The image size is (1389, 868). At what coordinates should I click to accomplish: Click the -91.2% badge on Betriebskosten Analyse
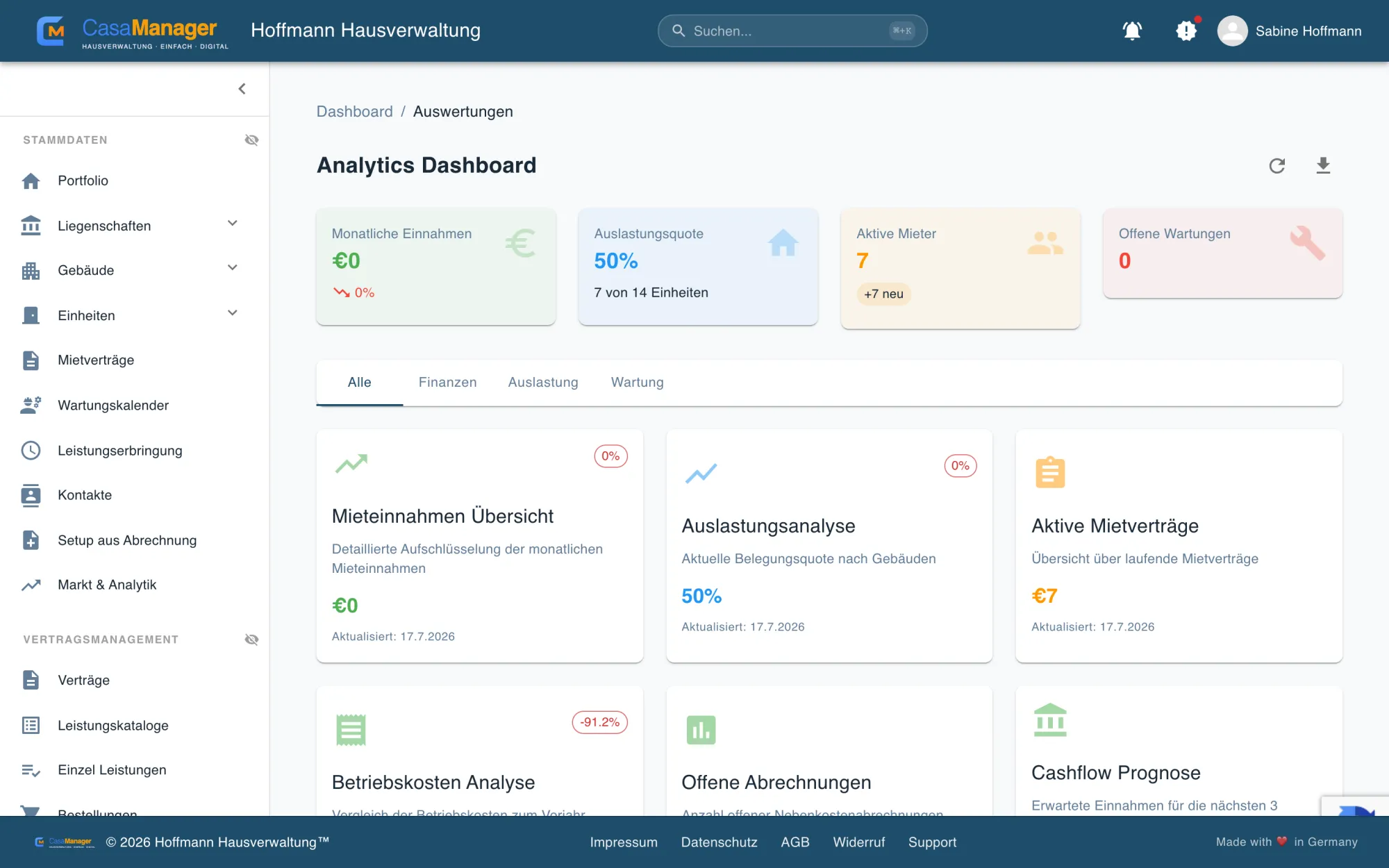click(x=600, y=722)
